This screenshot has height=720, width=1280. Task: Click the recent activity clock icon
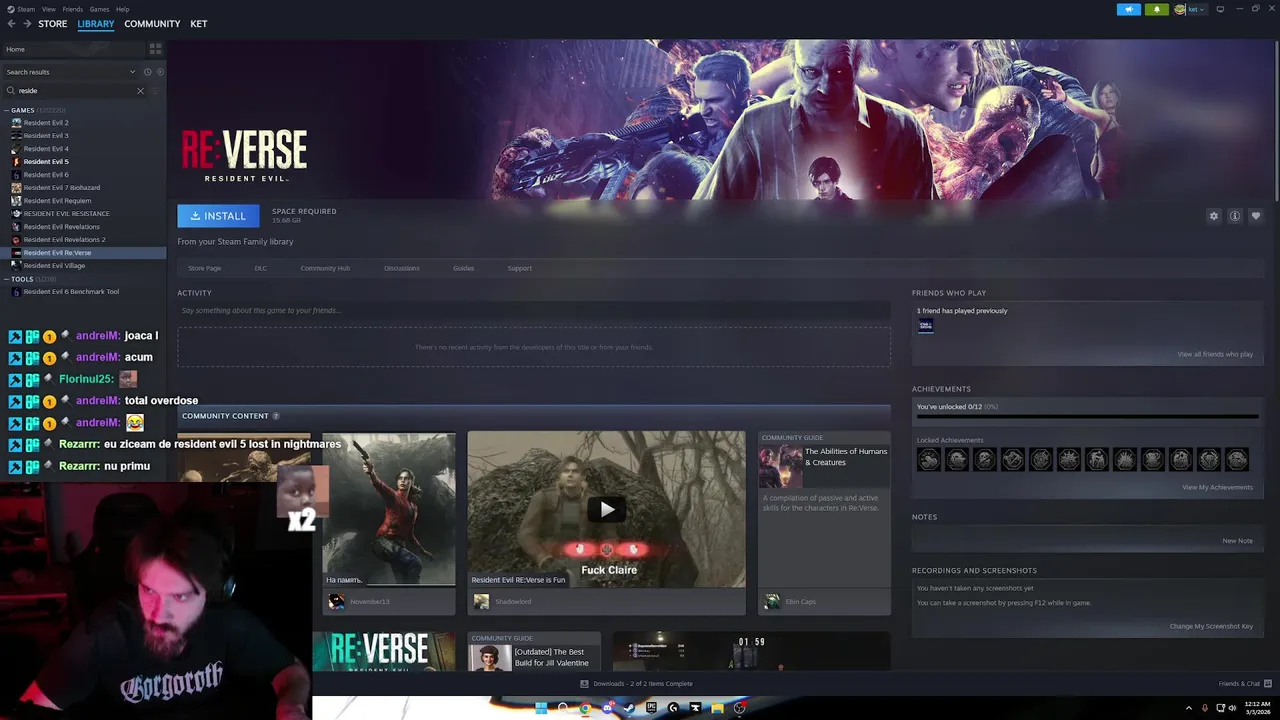click(147, 72)
